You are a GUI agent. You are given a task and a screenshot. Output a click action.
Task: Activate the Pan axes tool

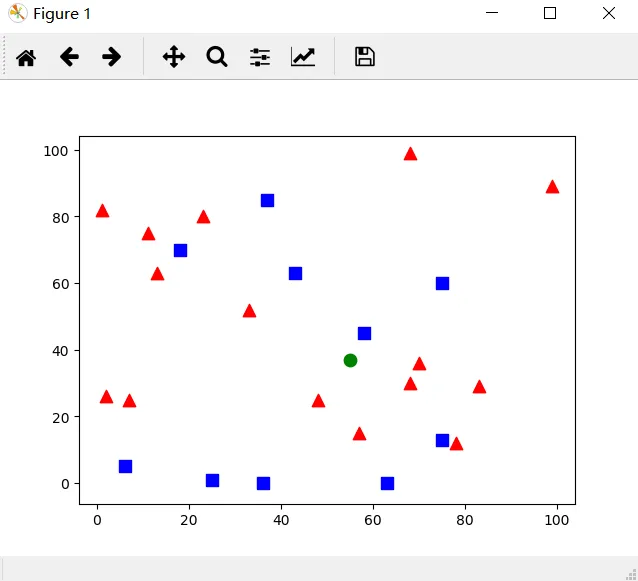coord(174,57)
